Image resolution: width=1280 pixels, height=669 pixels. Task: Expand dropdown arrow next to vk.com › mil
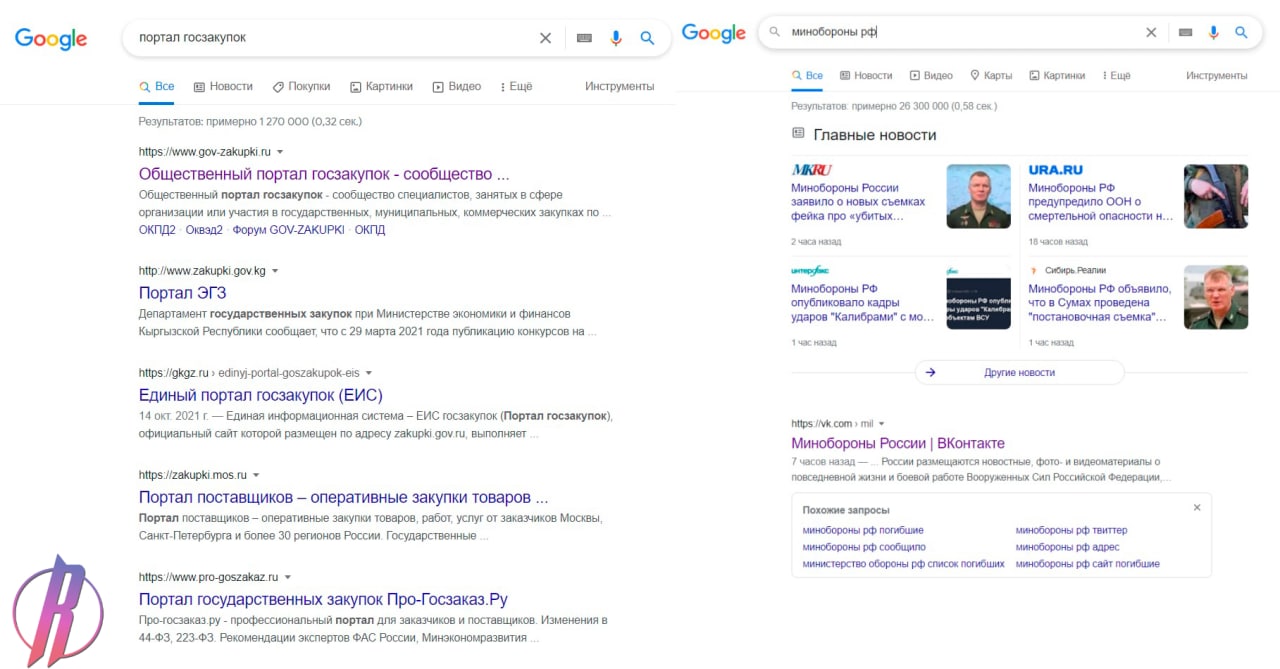tap(881, 424)
